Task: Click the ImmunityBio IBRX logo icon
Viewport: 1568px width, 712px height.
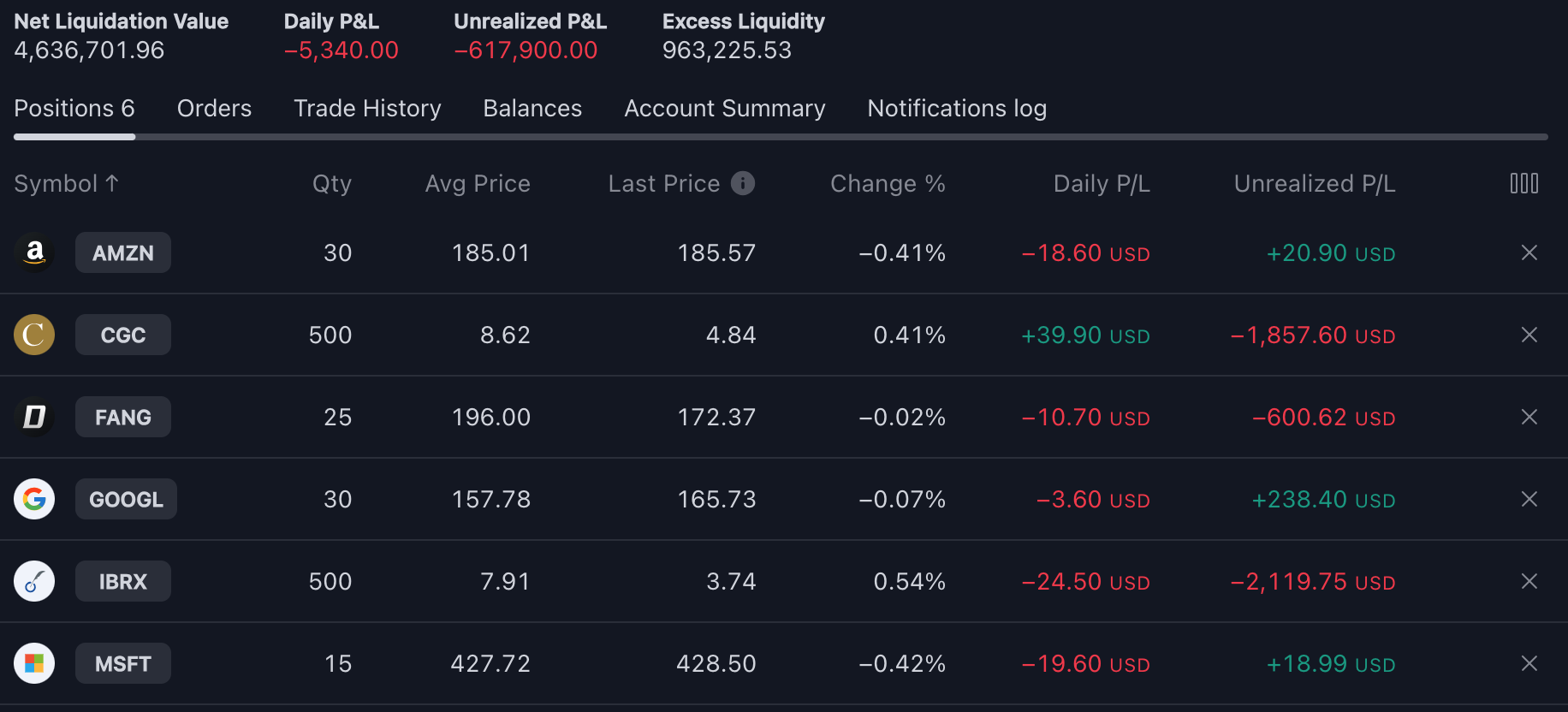Action: pyautogui.click(x=34, y=581)
